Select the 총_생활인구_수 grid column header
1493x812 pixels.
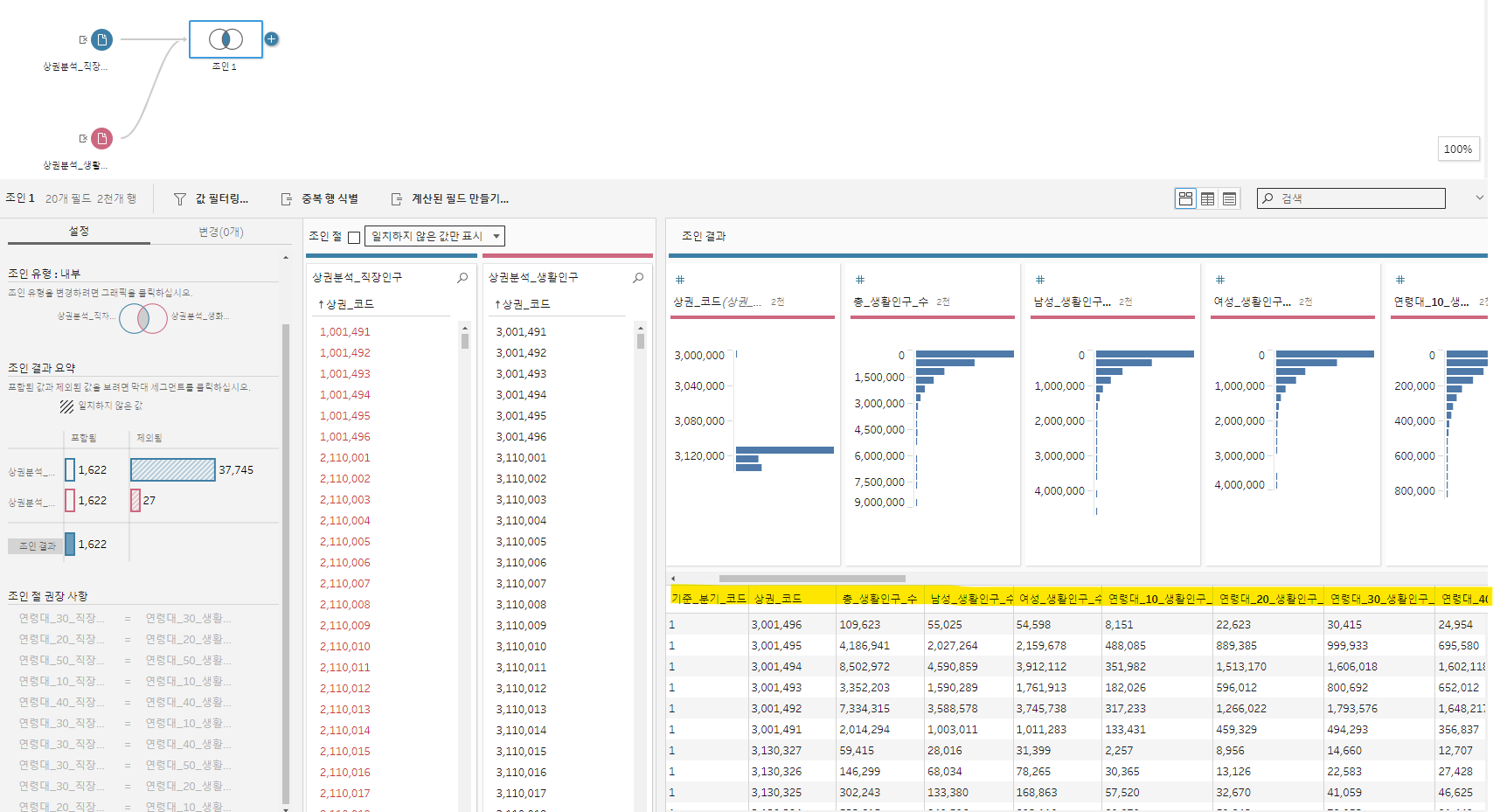(880, 598)
